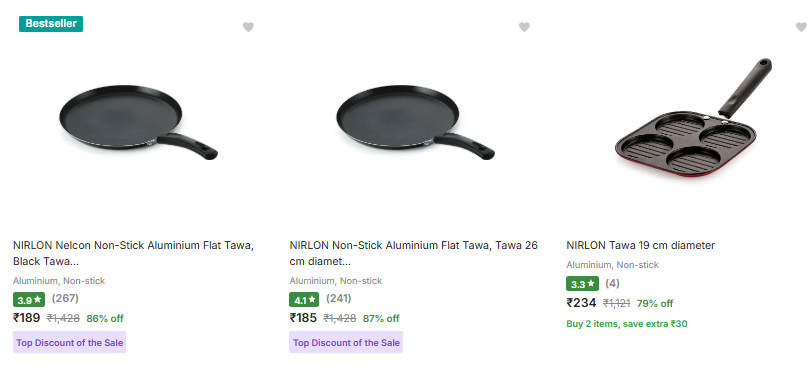Click the Bestseller badge
This screenshot has height=373, width=809.
tap(51, 24)
